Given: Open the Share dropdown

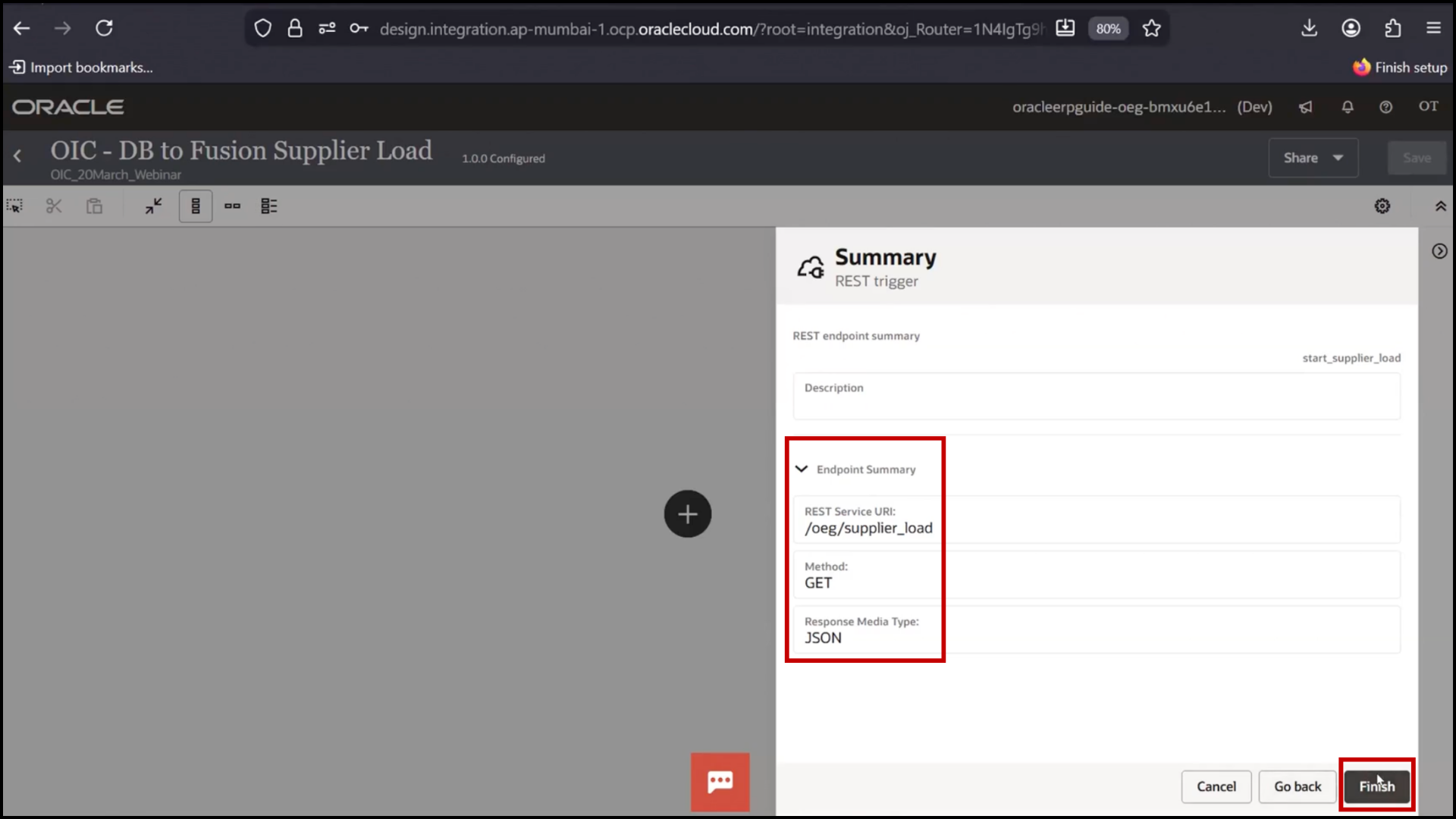Looking at the screenshot, I should tap(1313, 158).
